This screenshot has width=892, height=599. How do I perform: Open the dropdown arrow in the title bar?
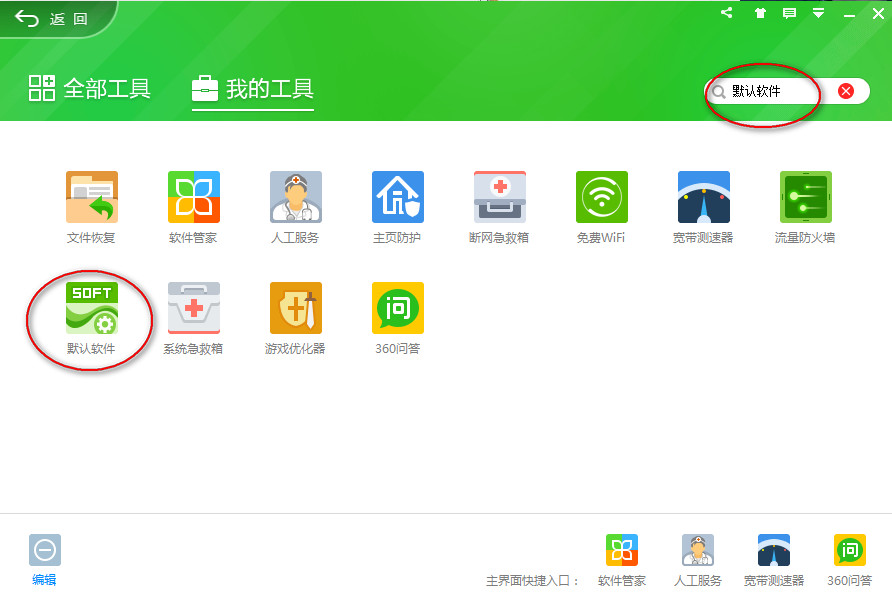[x=818, y=13]
